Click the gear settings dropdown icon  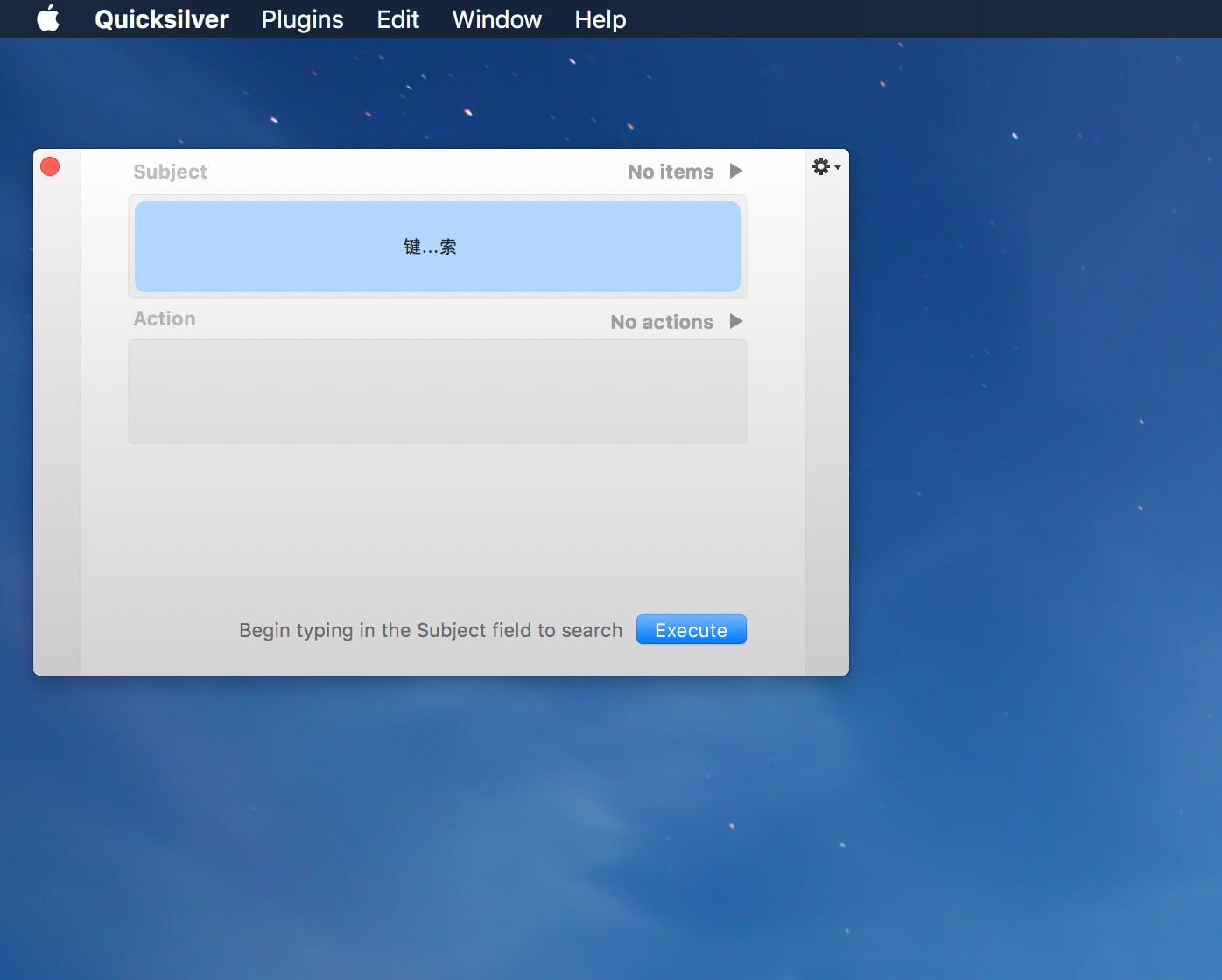(x=826, y=166)
